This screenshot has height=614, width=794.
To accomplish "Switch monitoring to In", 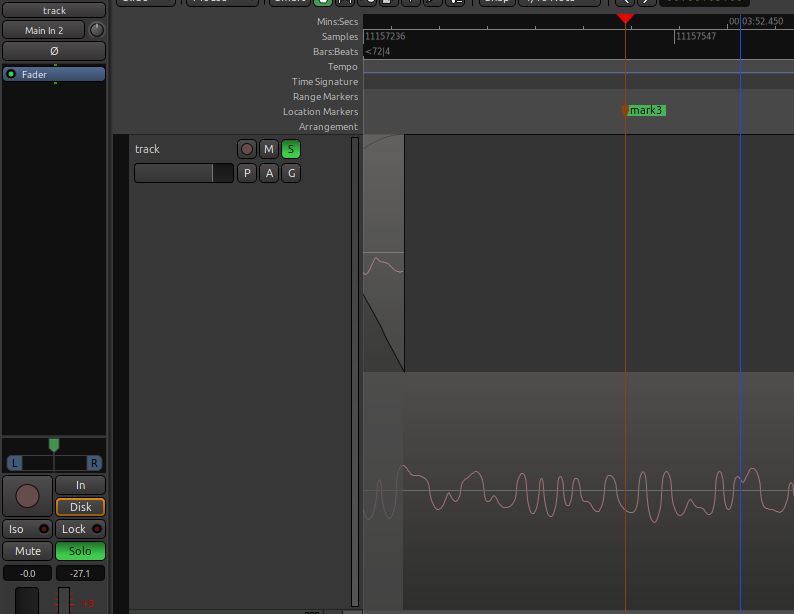I will coord(80,485).
